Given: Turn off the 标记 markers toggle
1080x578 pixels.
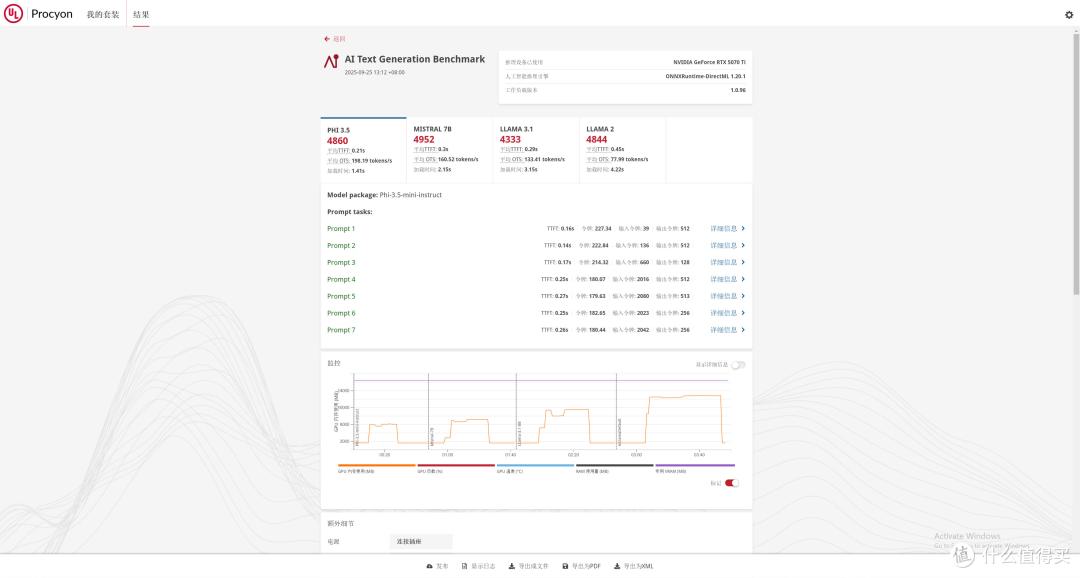Looking at the screenshot, I should coord(731,483).
